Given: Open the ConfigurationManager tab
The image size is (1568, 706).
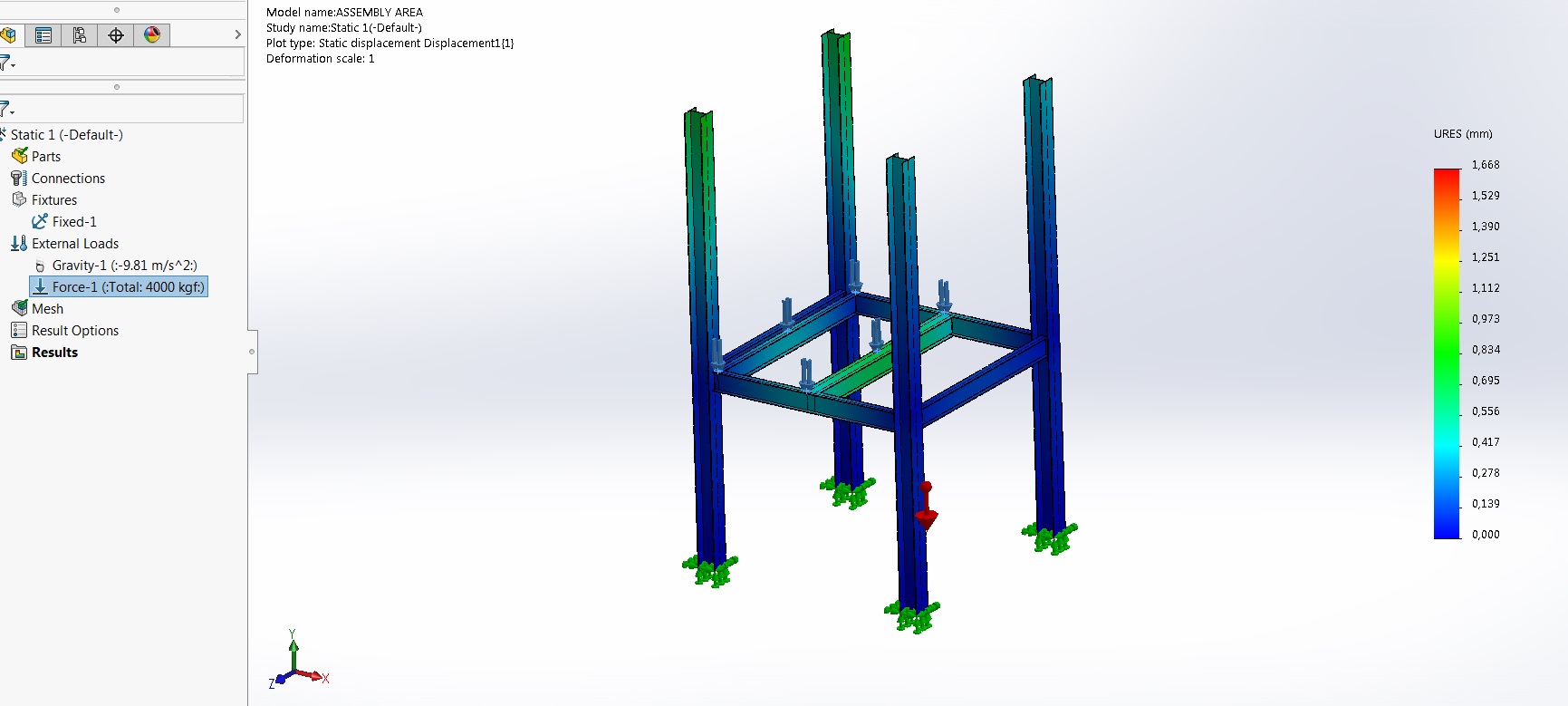Looking at the screenshot, I should pyautogui.click(x=80, y=35).
